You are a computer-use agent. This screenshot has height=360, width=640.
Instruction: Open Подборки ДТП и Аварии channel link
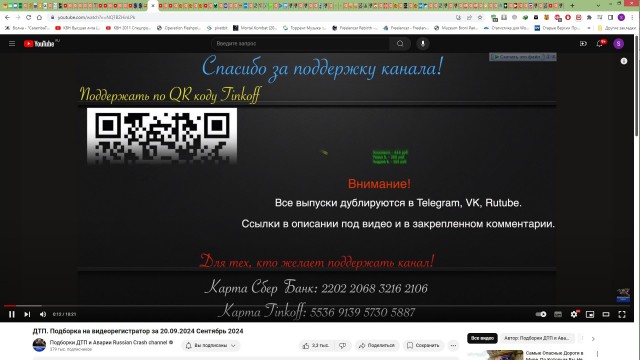(x=109, y=342)
